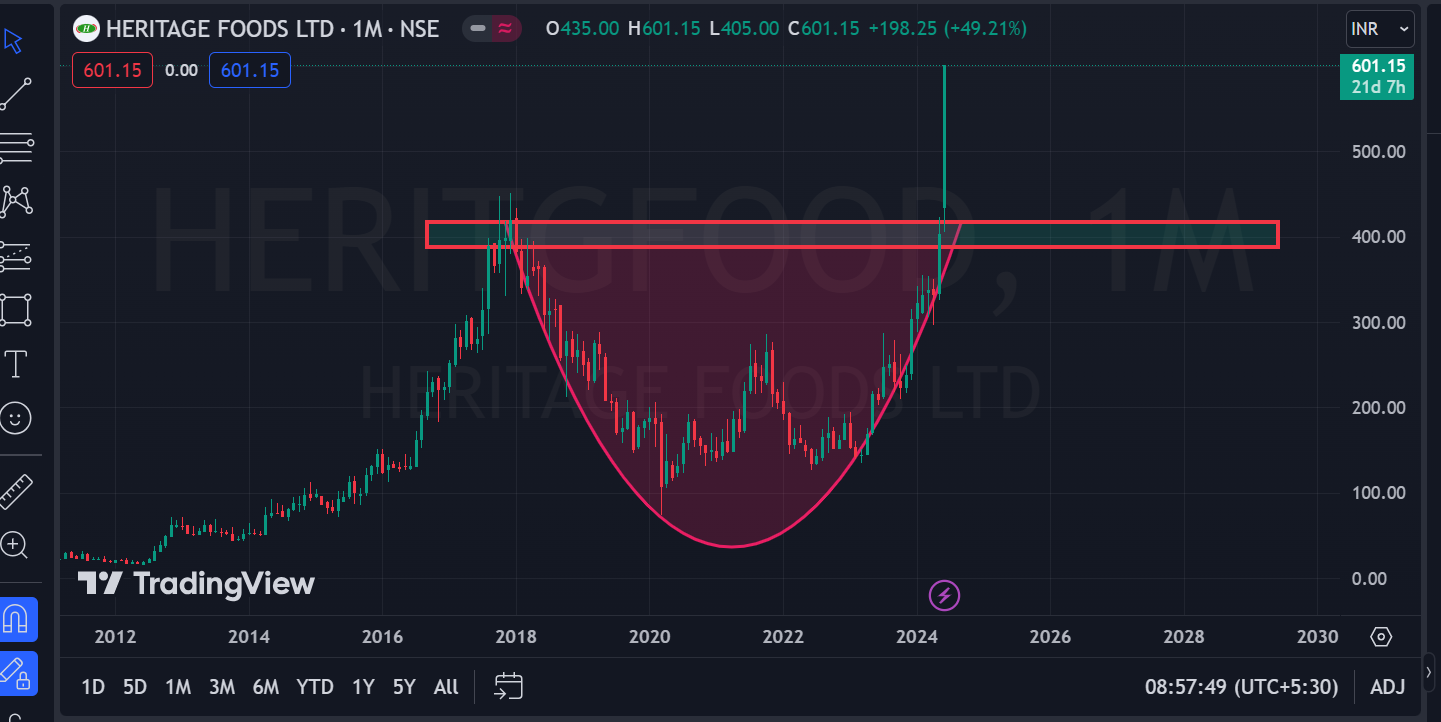This screenshot has width=1441, height=722.
Task: Click the 500.00 price axis label
Action: (1377, 151)
